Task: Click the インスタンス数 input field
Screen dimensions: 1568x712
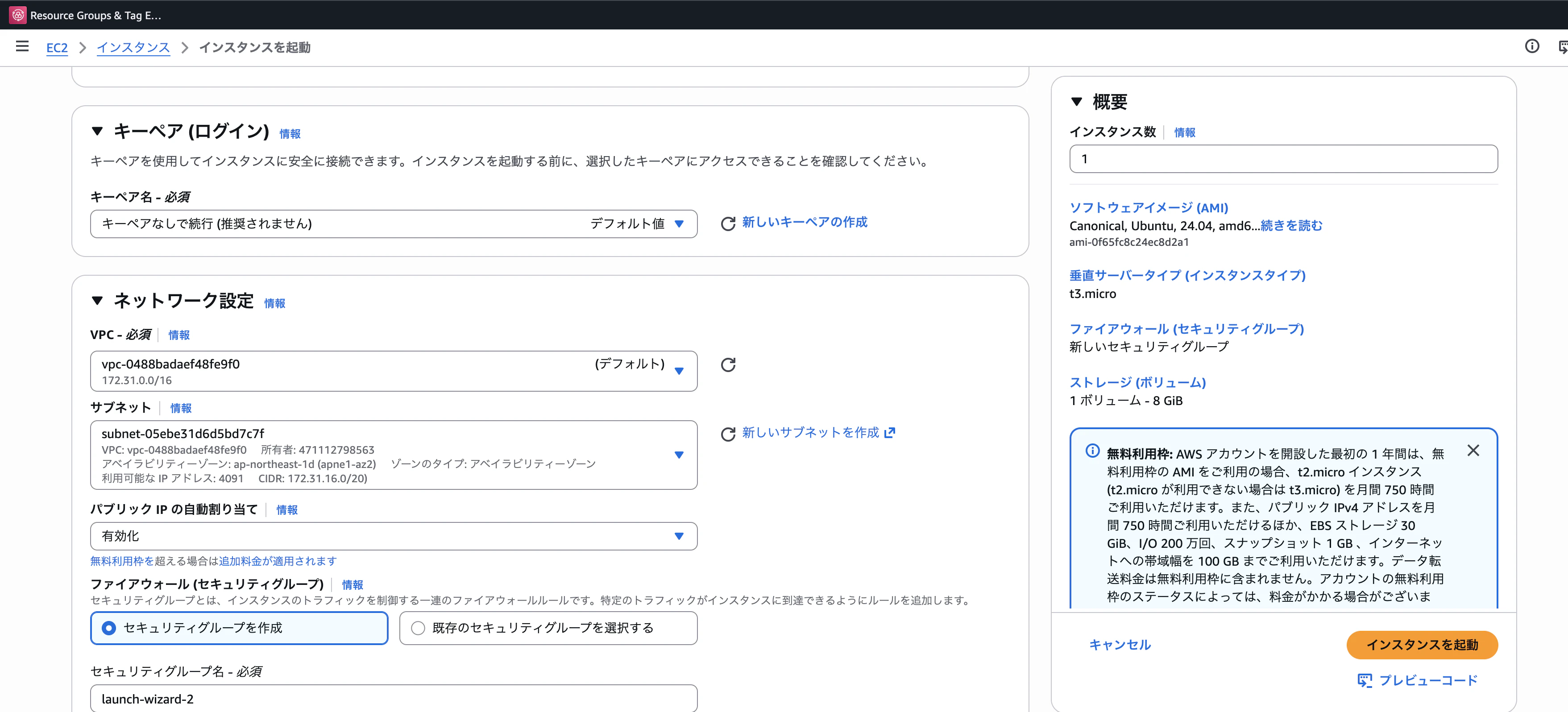Action: pos(1282,159)
